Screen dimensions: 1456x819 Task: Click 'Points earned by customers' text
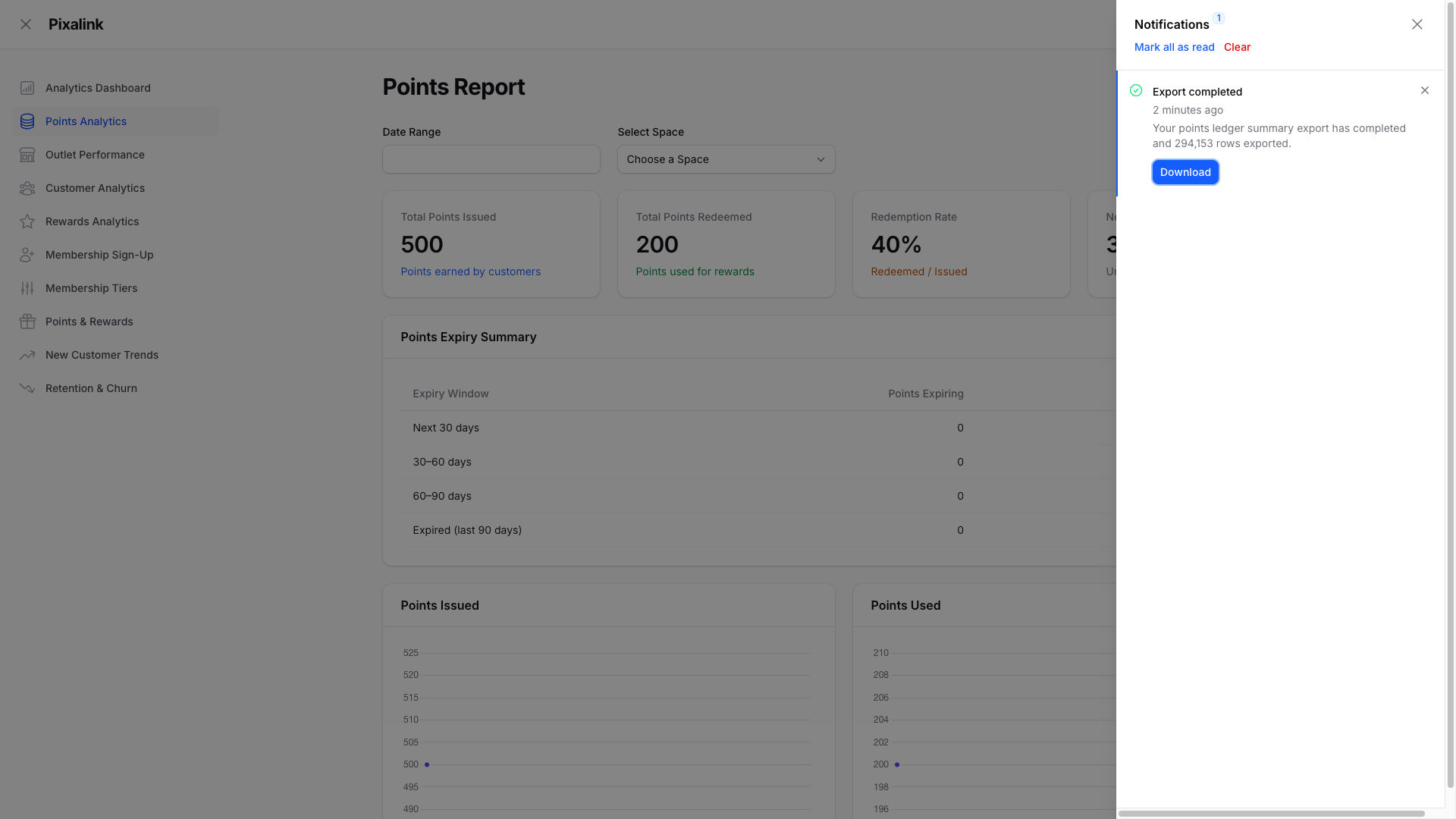(470, 271)
